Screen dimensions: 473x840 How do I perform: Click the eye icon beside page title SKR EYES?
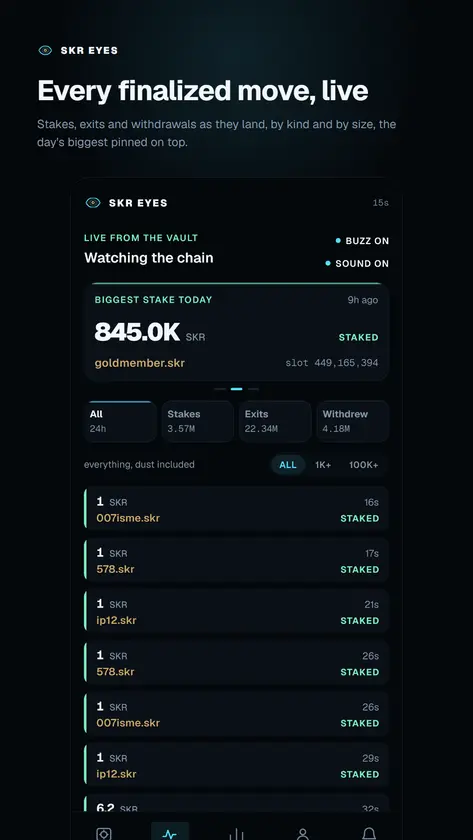coord(45,50)
